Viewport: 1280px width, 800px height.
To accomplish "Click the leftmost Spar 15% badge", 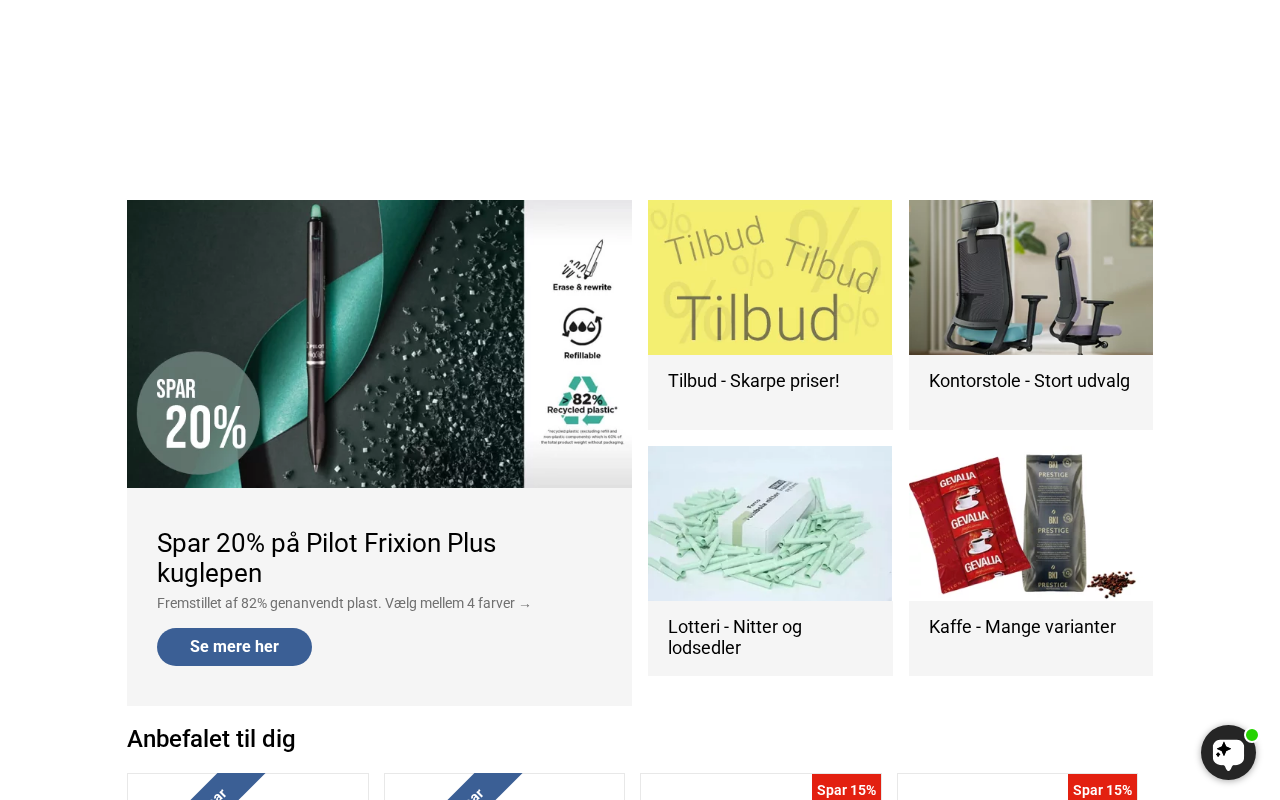I will pyautogui.click(x=846, y=788).
